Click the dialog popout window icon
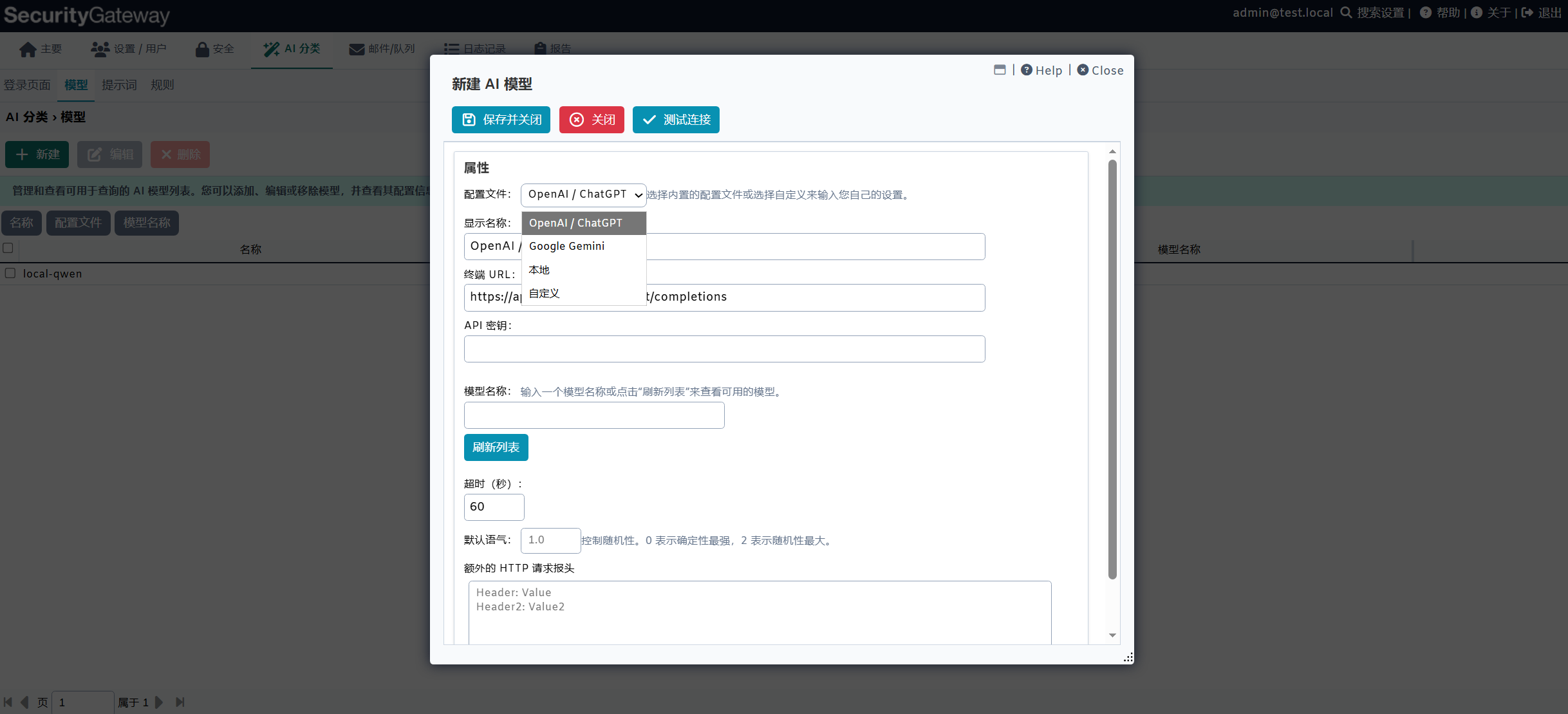 1000,70
